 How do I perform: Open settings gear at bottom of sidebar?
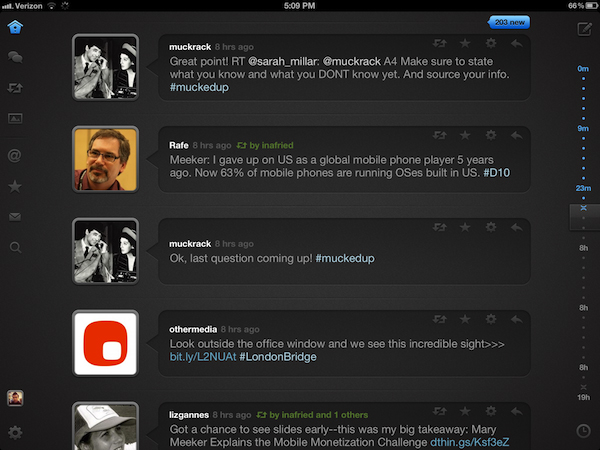(x=15, y=432)
